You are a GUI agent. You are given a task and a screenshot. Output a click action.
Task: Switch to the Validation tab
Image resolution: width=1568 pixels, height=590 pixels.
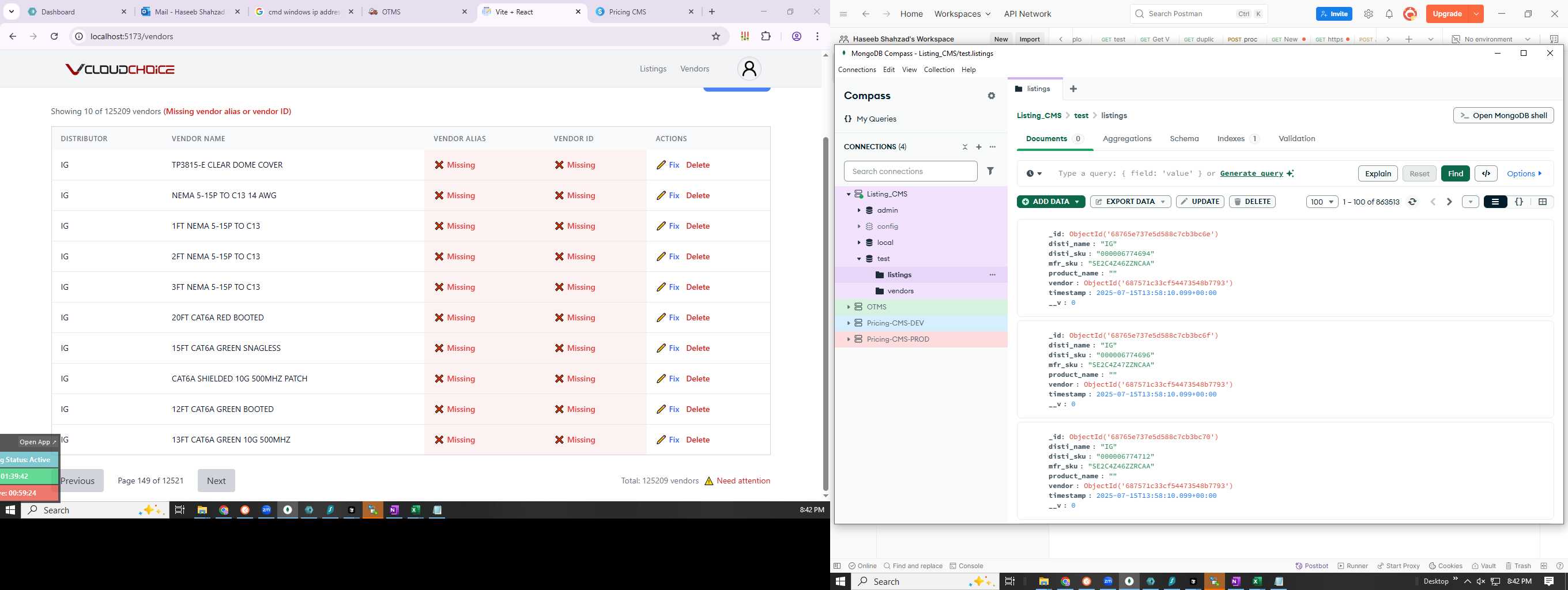tap(1296, 139)
